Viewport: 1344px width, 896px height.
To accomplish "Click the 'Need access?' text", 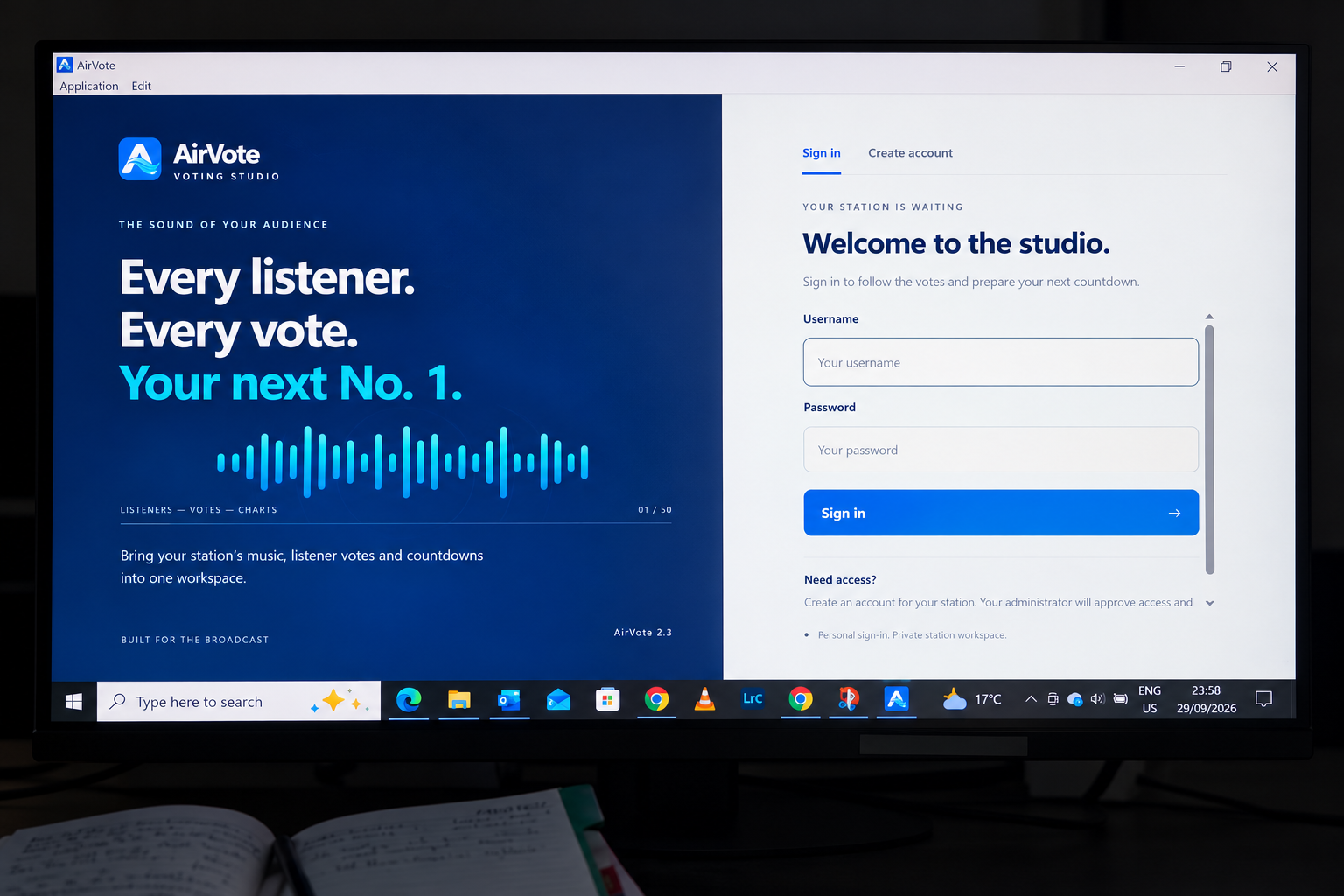I will 840,579.
